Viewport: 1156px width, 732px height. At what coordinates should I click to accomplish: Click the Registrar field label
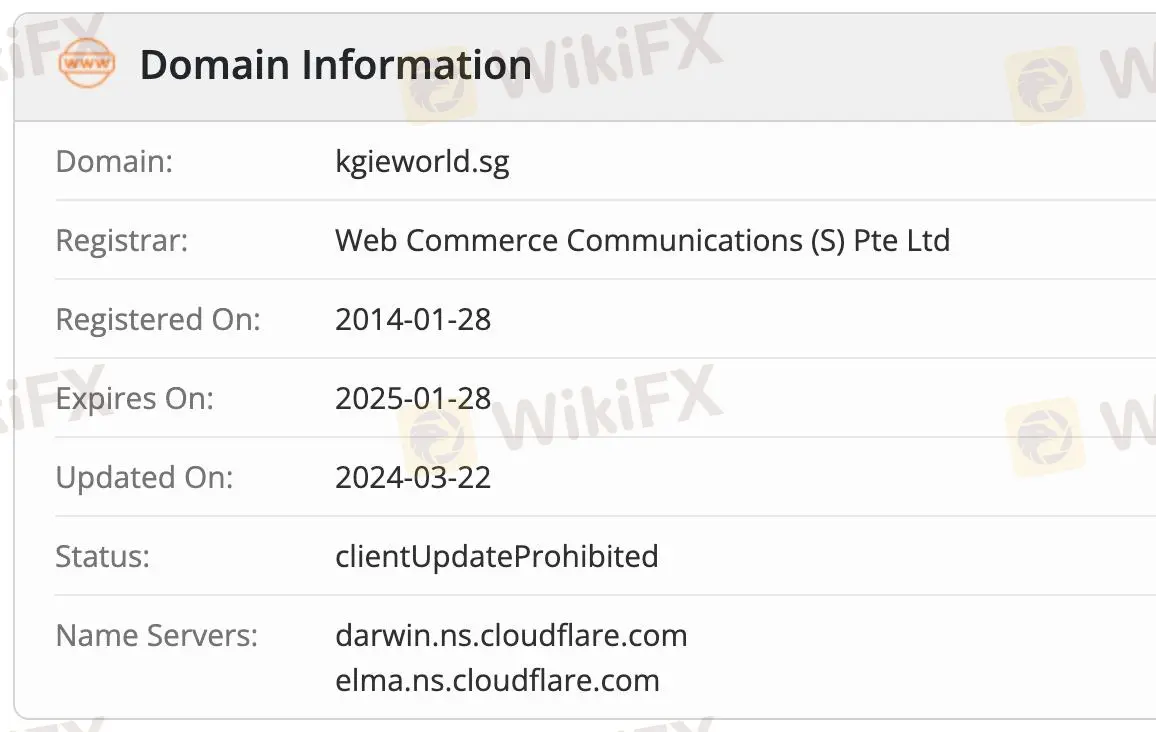coord(121,240)
